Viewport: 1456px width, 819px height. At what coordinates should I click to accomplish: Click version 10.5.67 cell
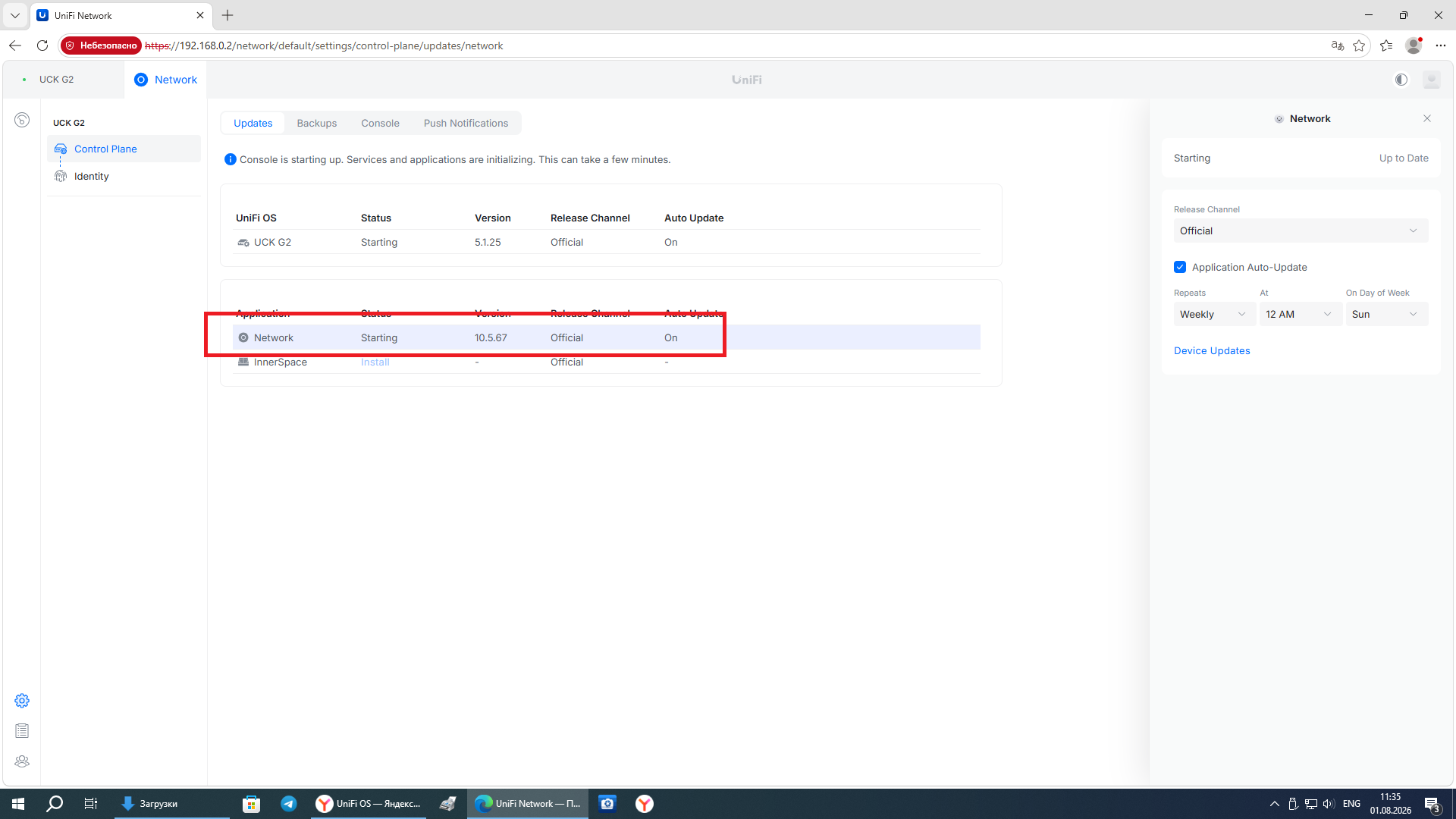pyautogui.click(x=491, y=338)
